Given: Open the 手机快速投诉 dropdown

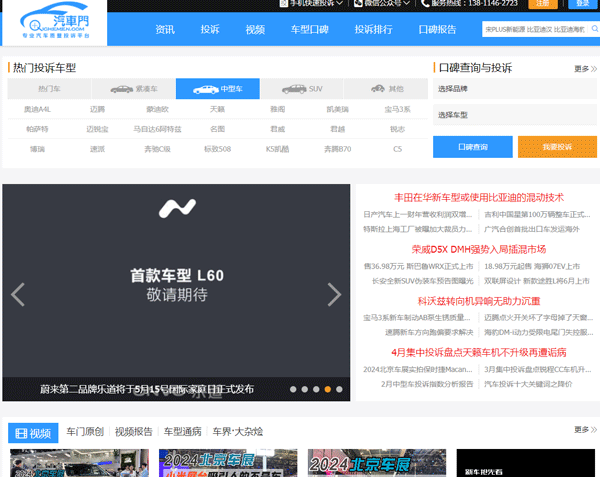Looking at the screenshot, I should (311, 3).
